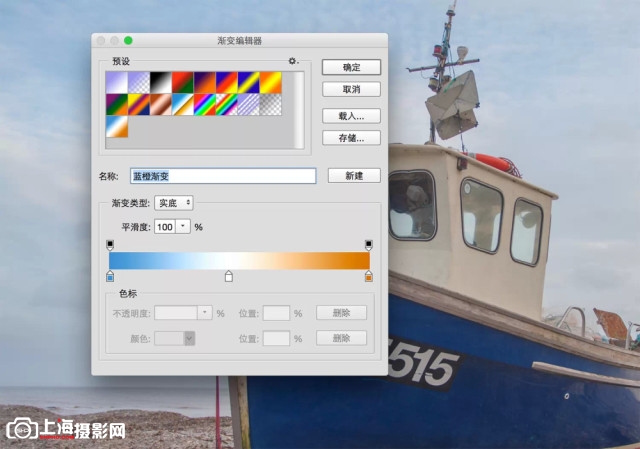Click the 新建 button

pos(354,176)
